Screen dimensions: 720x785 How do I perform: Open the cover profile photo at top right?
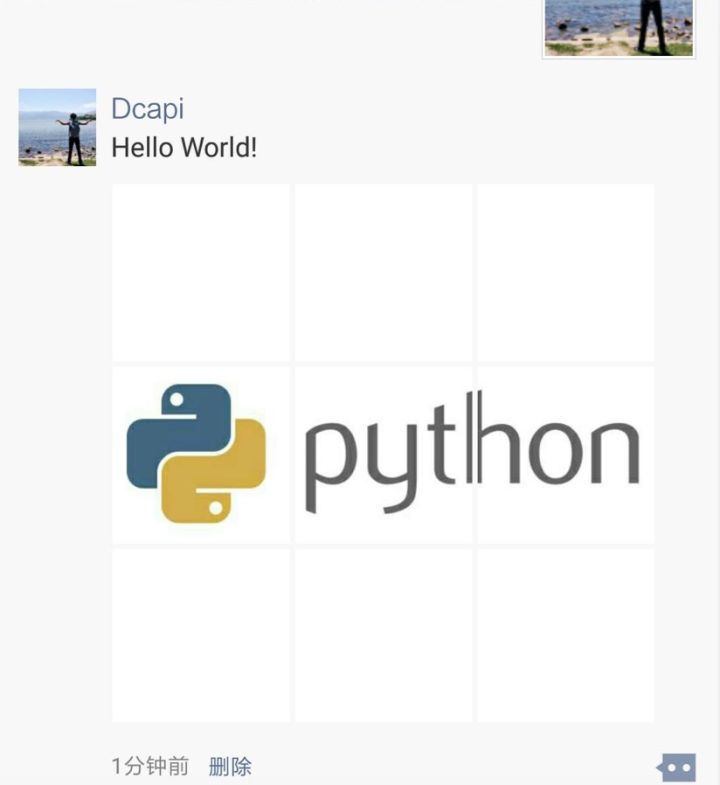pyautogui.click(x=619, y=29)
